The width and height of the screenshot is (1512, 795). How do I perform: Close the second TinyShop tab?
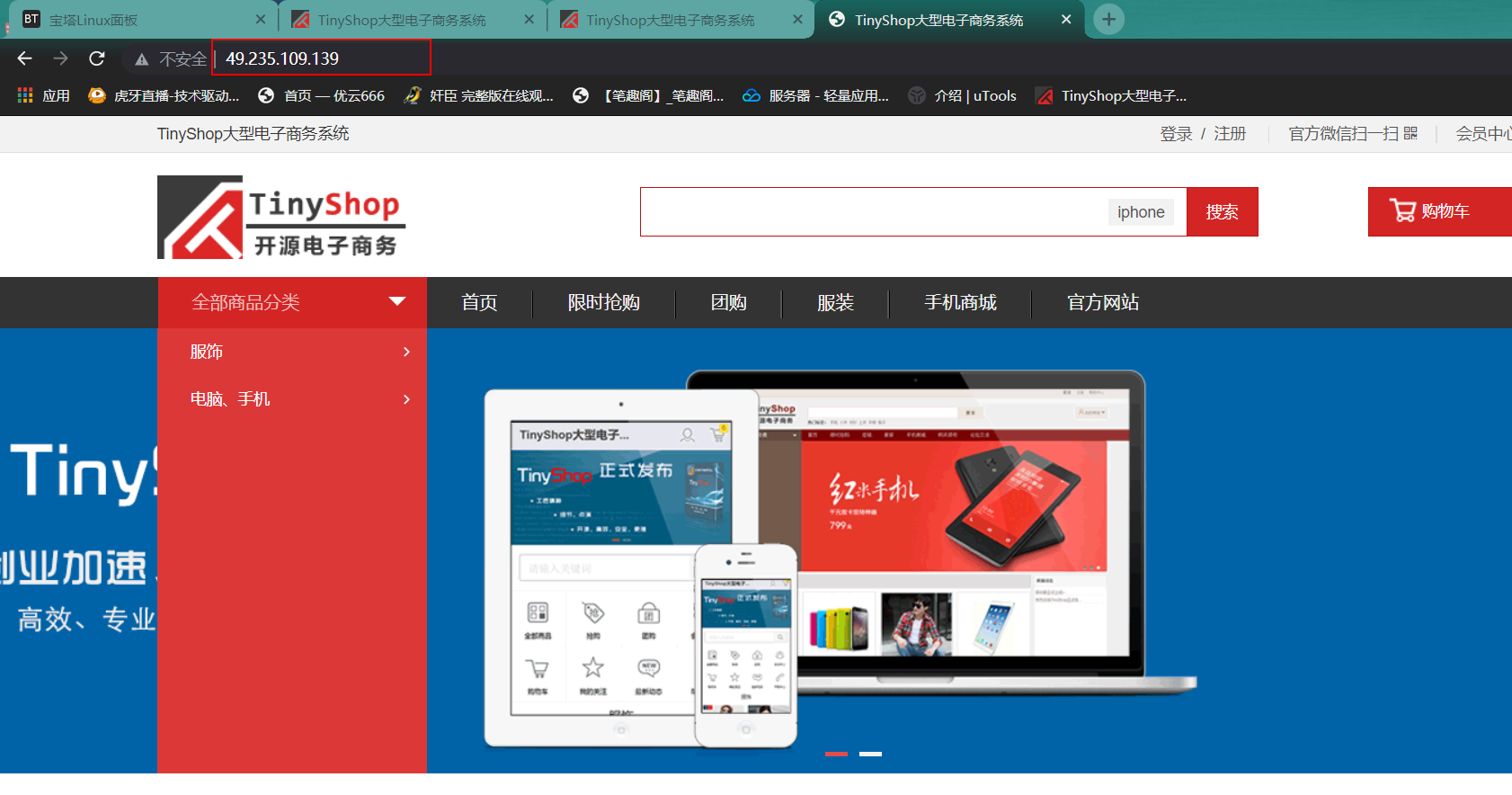pyautogui.click(x=797, y=19)
